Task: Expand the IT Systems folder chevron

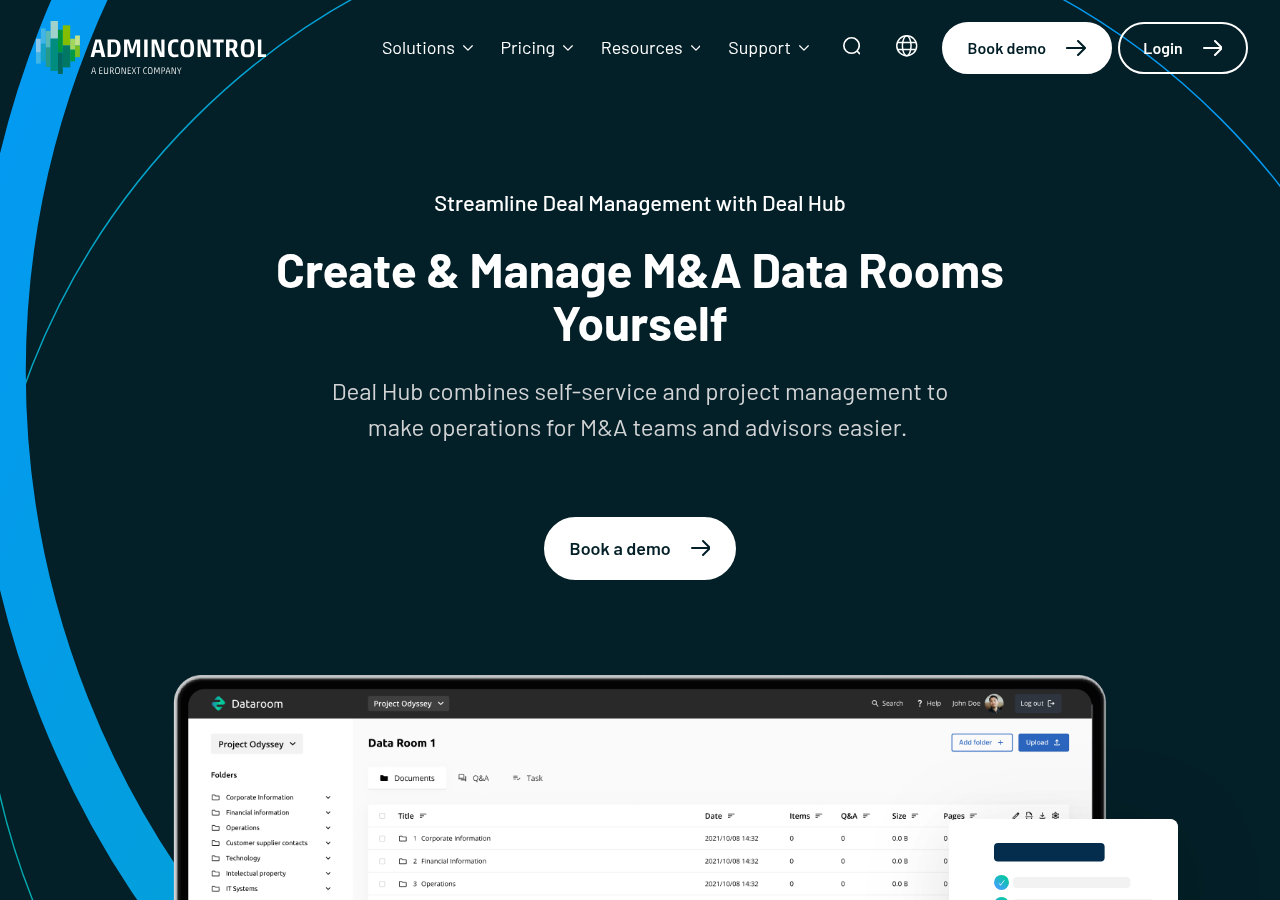Action: 328,888
